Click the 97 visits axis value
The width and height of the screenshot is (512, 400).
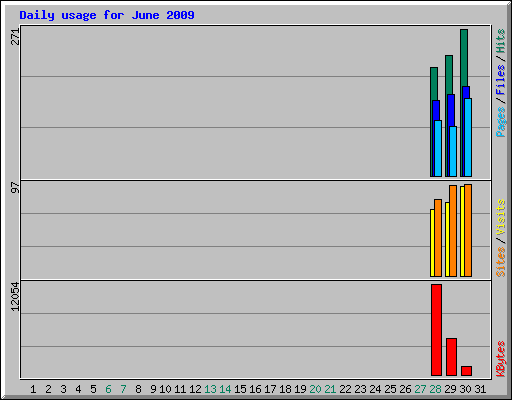tap(15, 187)
